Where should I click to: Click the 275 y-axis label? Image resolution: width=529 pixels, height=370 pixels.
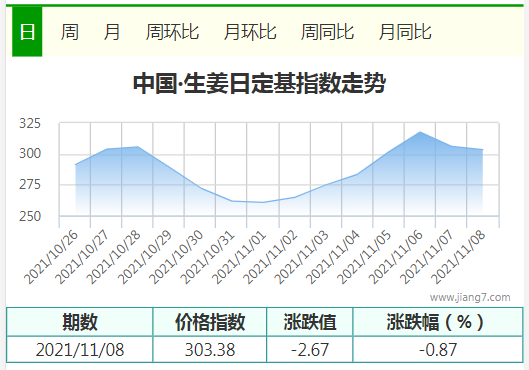[30, 185]
